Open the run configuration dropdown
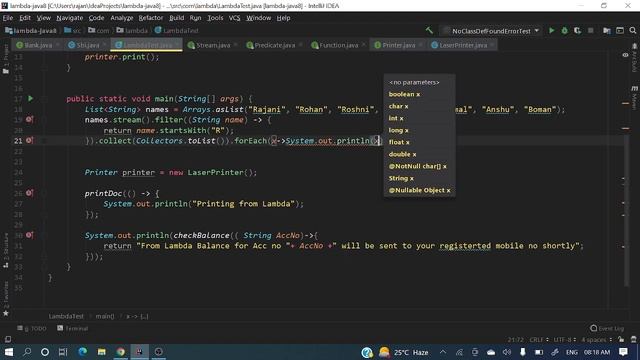Image resolution: width=640 pixels, height=360 pixels. point(492,31)
